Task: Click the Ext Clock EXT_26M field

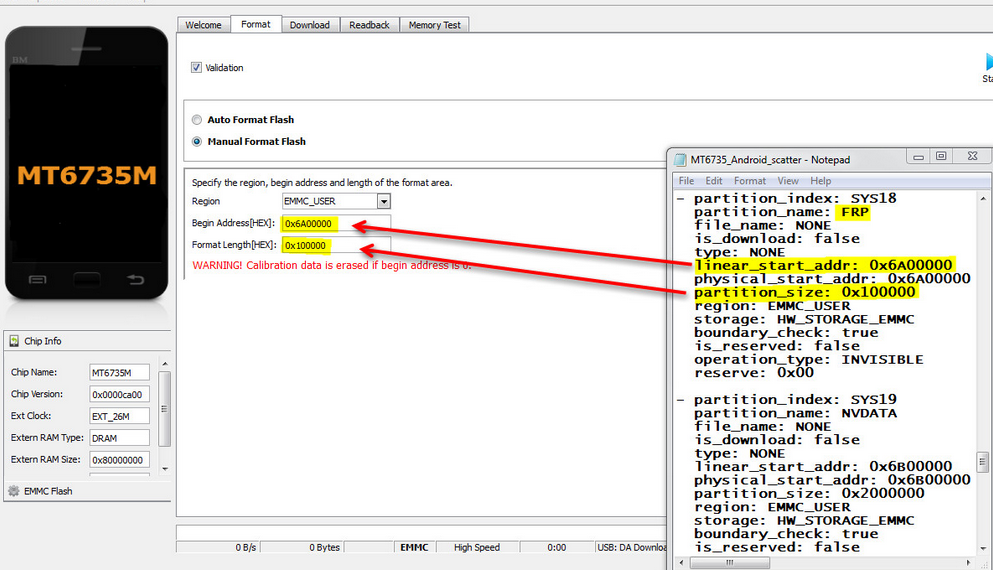Action: click(120, 416)
